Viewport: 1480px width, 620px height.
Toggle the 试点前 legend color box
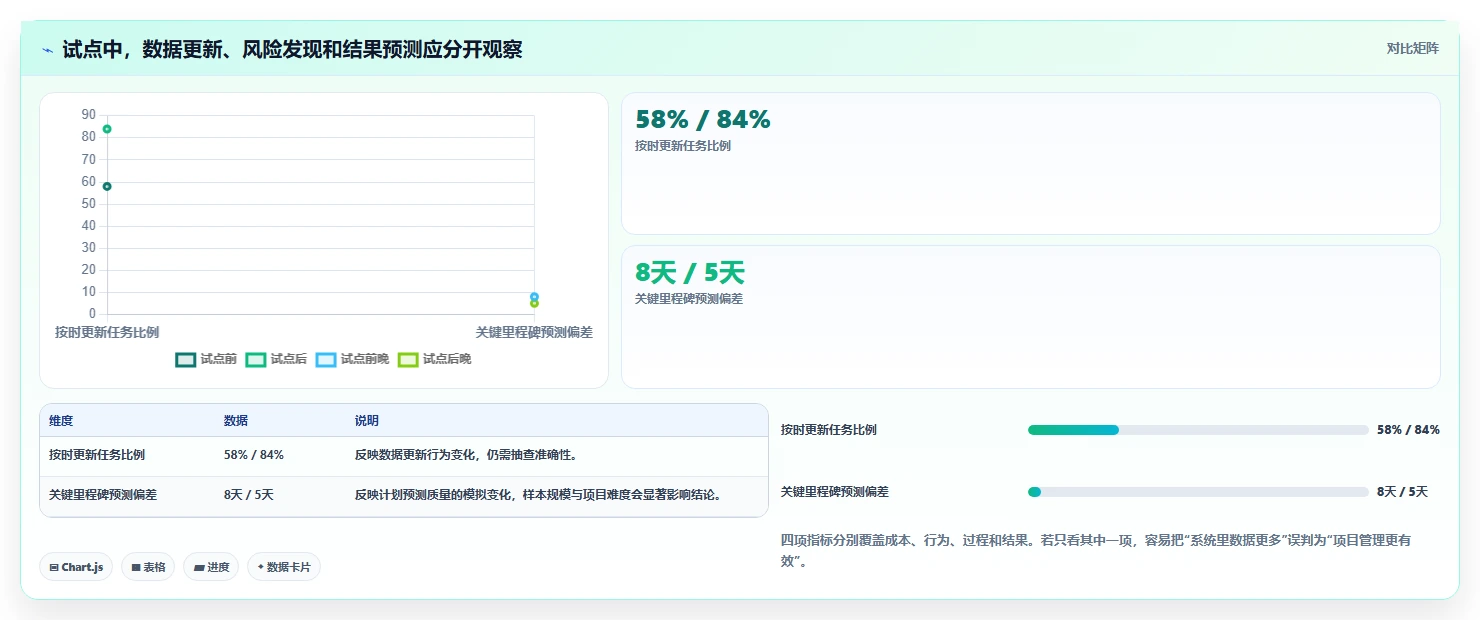(185, 360)
